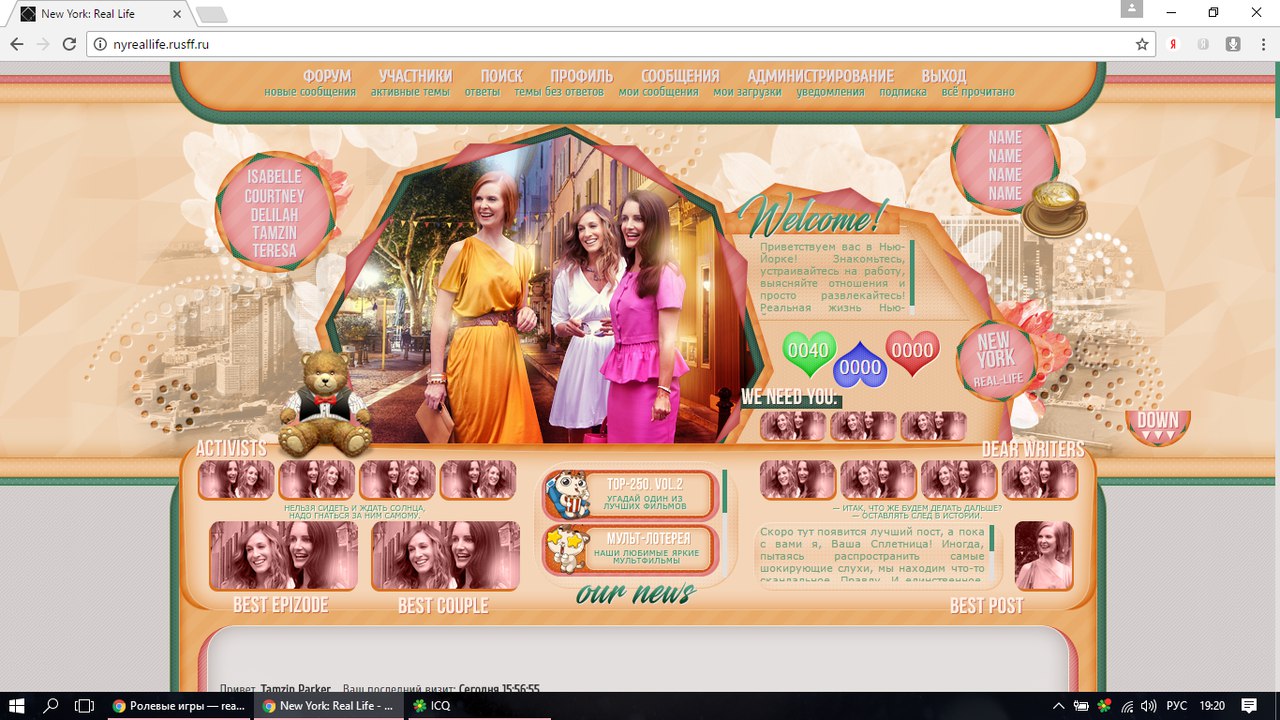
Task: Show hidden system tray icons
Action: point(1061,706)
